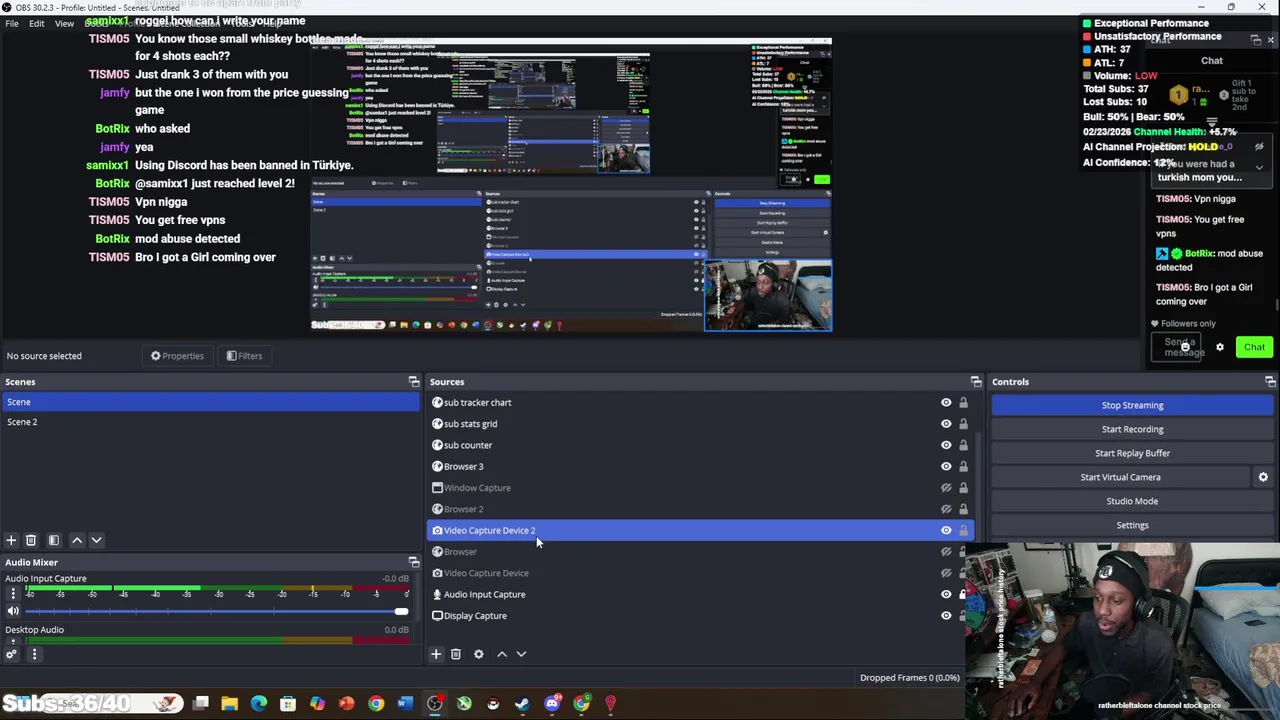
Task: Lock the sub stats grid source
Action: [963, 424]
